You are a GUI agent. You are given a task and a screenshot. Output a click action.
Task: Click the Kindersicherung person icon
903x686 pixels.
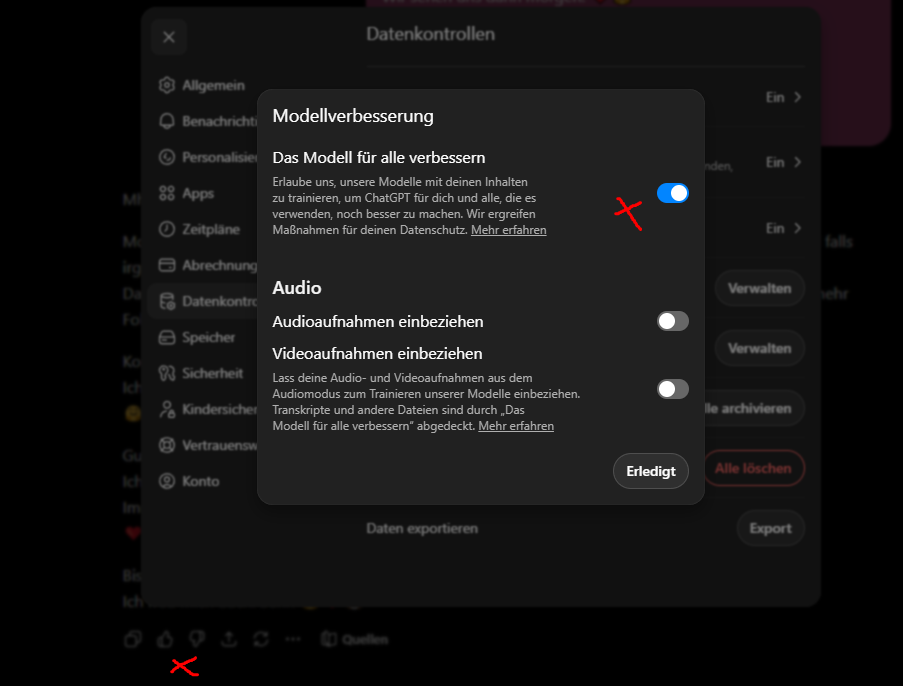pos(167,410)
